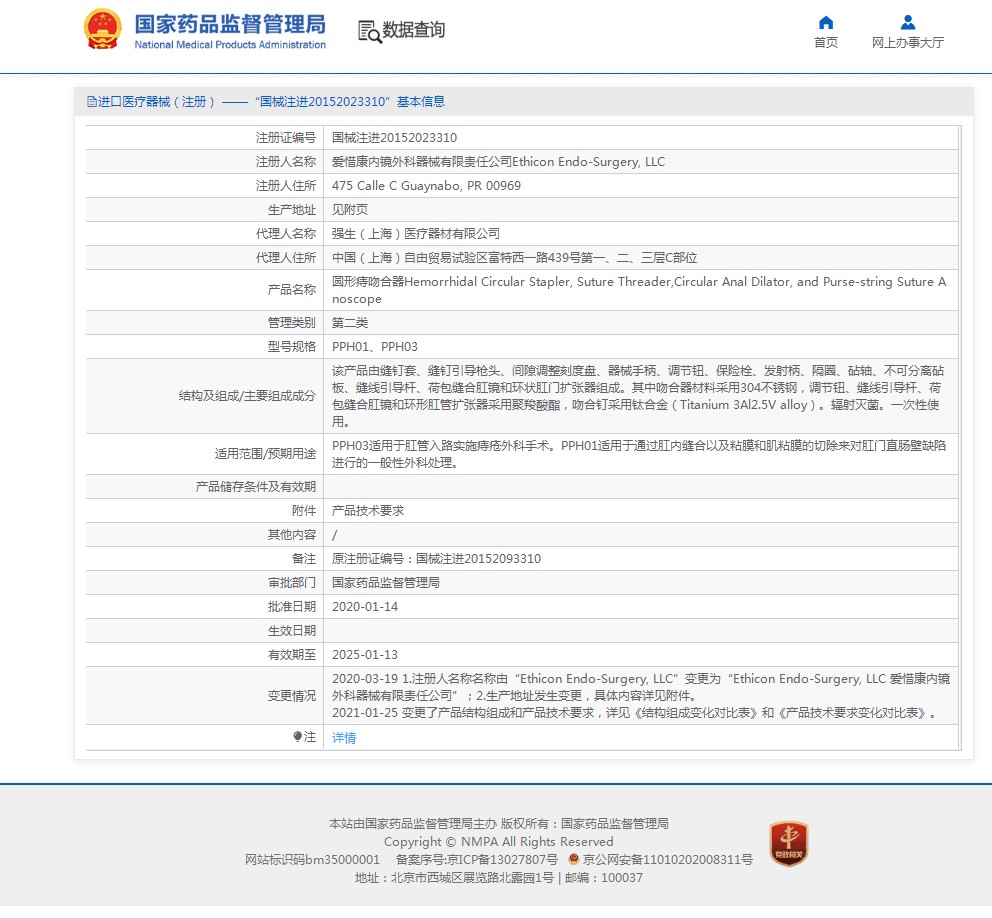This screenshot has width=992, height=918.
Task: Select the 代理人住所 row label
Action: (x=285, y=258)
